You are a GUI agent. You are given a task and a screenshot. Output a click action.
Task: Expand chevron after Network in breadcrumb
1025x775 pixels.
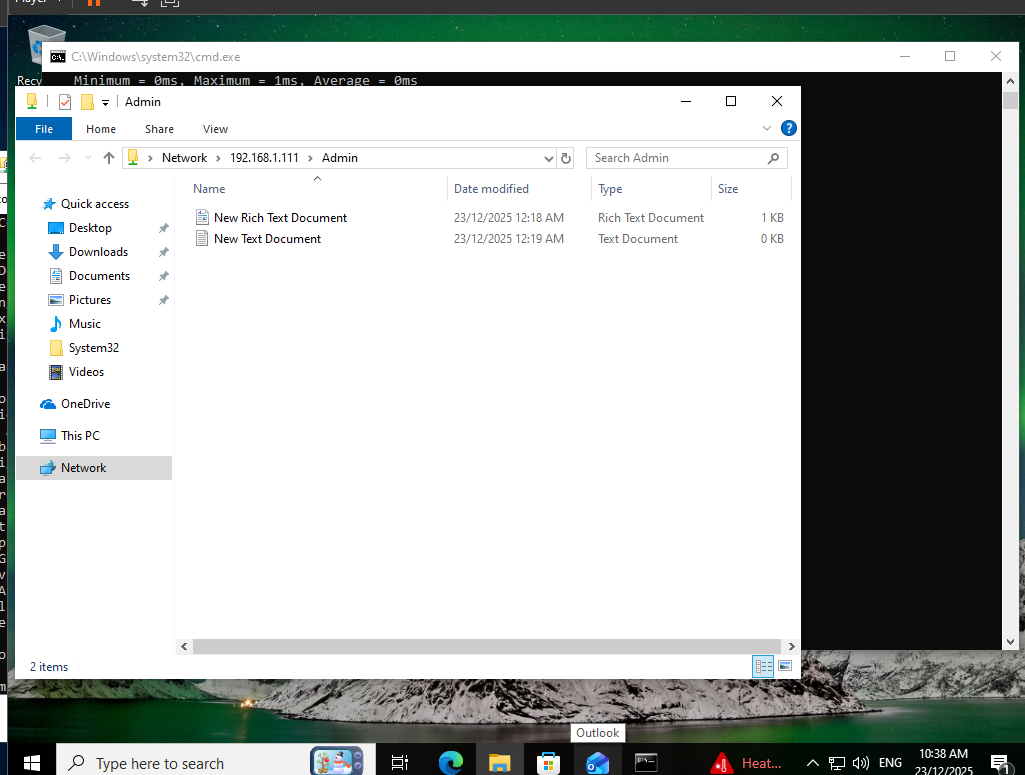[x=218, y=158]
